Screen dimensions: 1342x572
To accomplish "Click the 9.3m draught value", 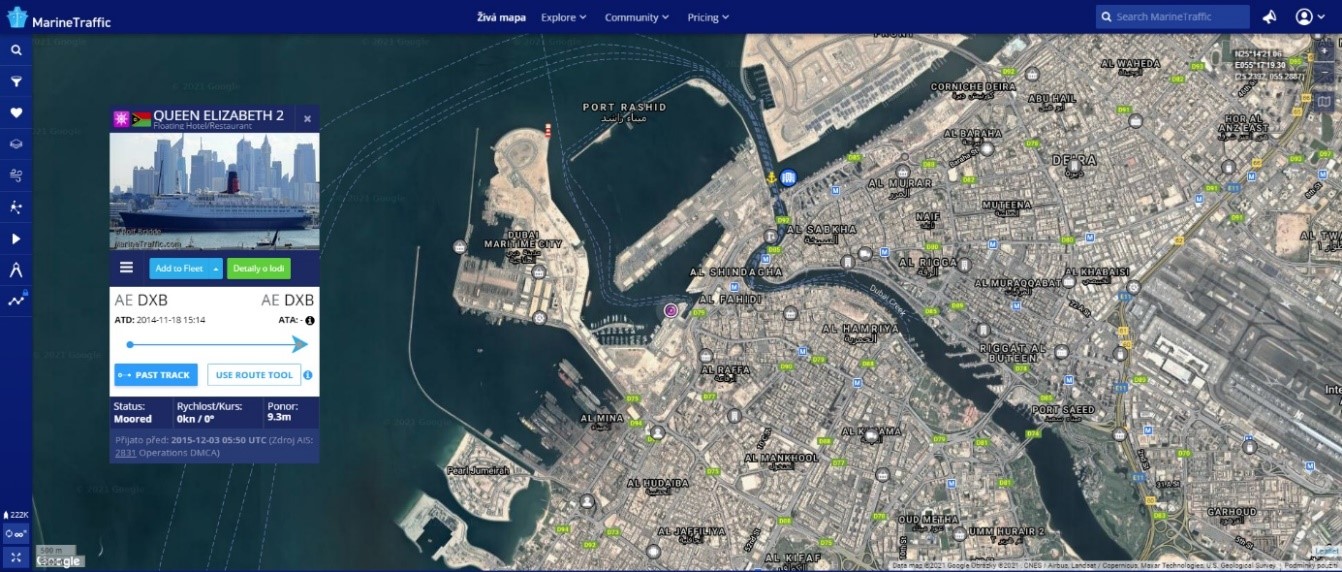I will tap(279, 419).
